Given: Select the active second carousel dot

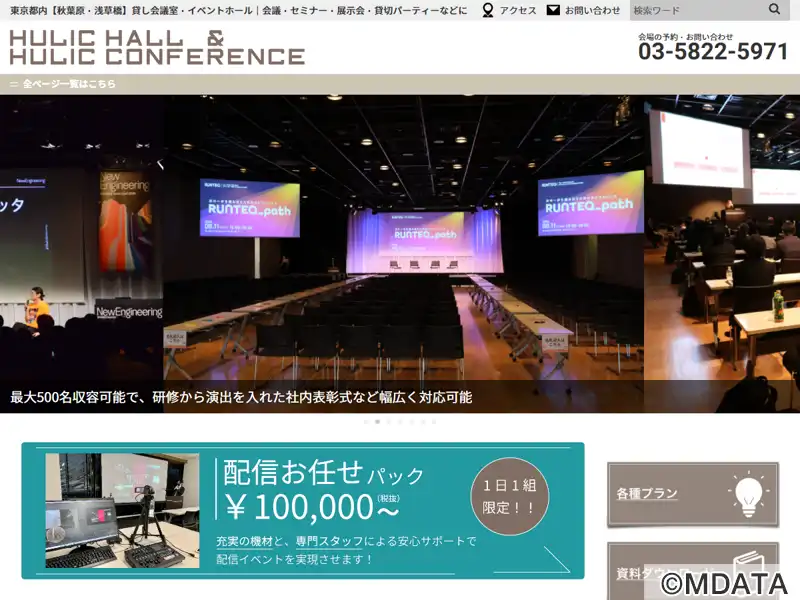Looking at the screenshot, I should (377, 422).
